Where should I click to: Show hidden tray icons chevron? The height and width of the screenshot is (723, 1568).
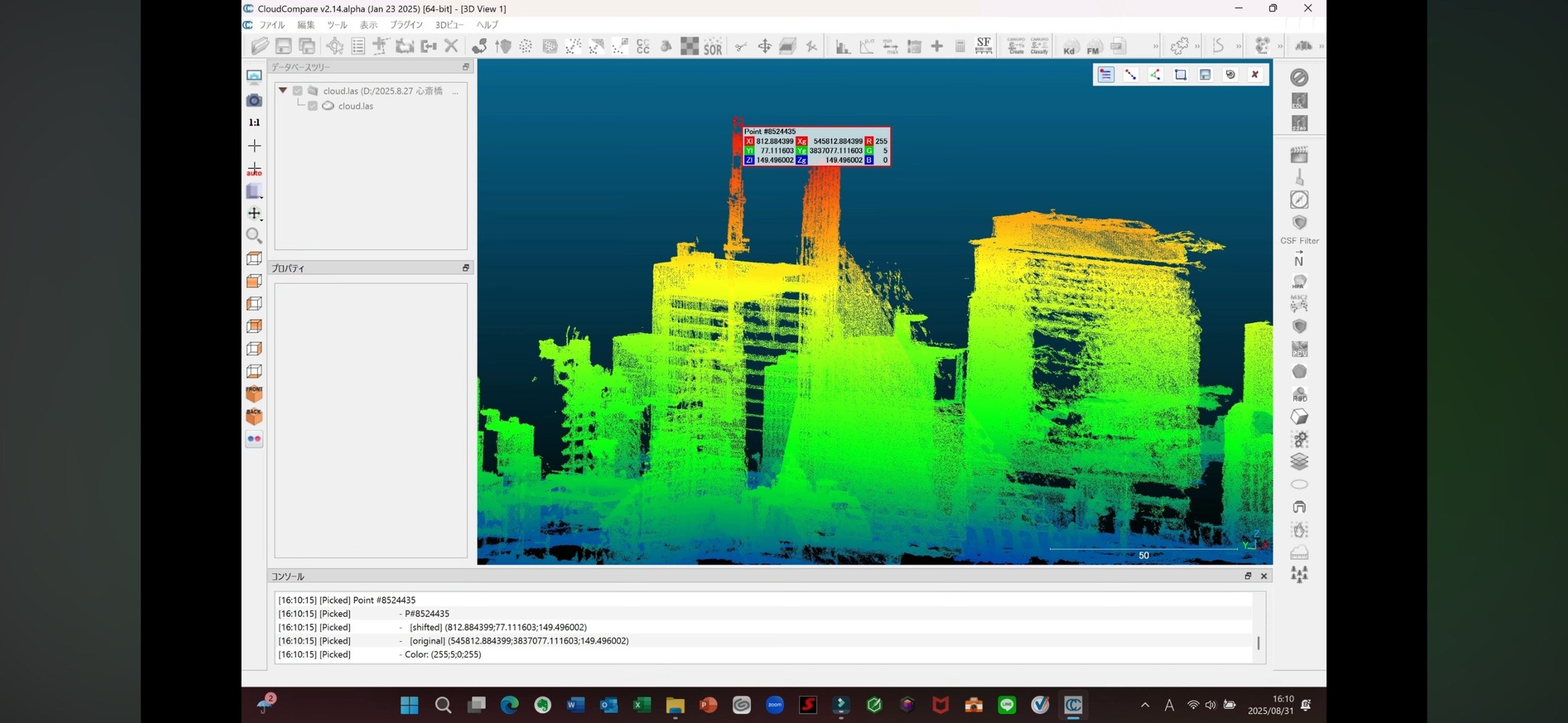click(x=1145, y=705)
